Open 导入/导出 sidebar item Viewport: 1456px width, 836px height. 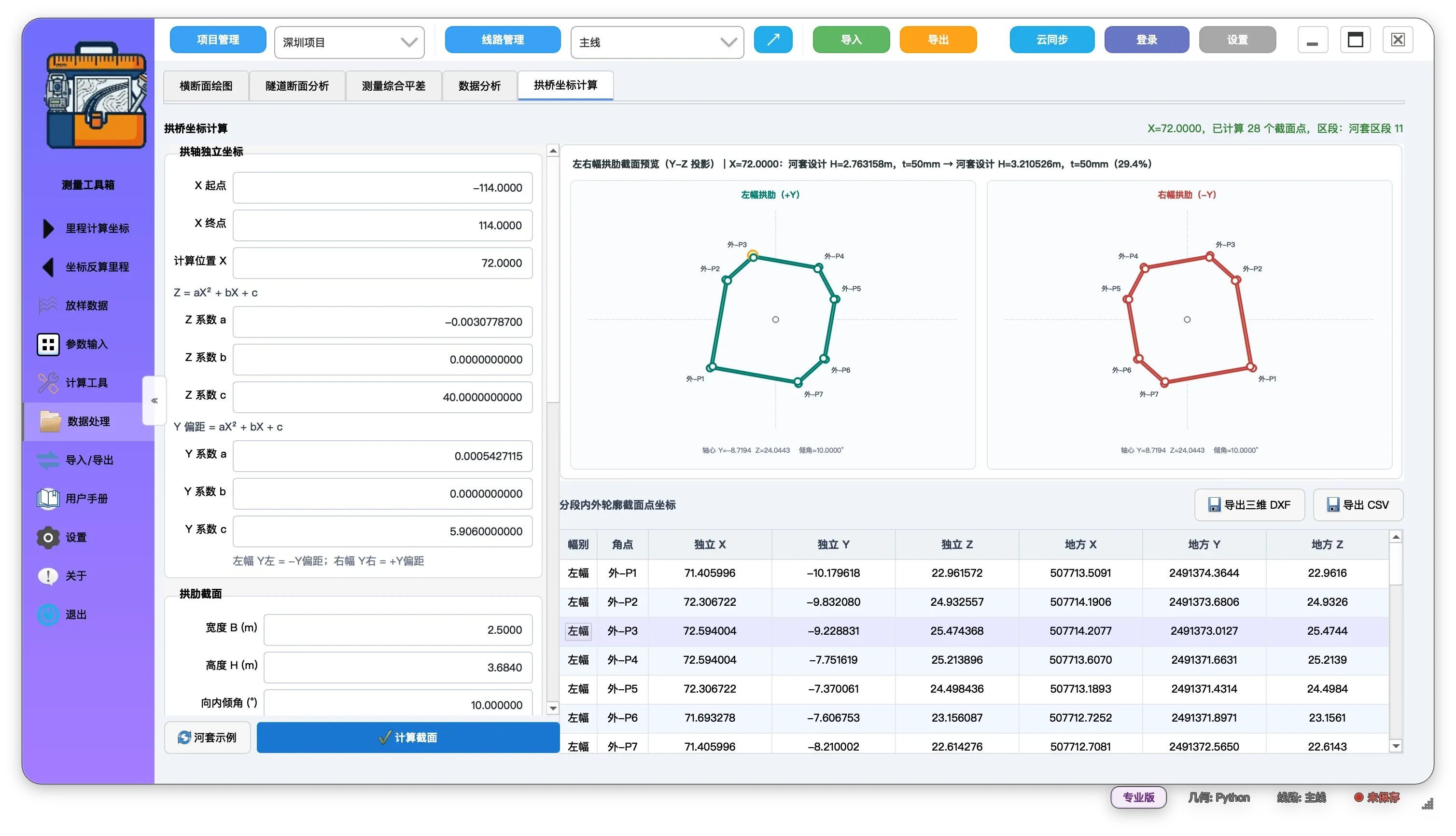(x=88, y=460)
